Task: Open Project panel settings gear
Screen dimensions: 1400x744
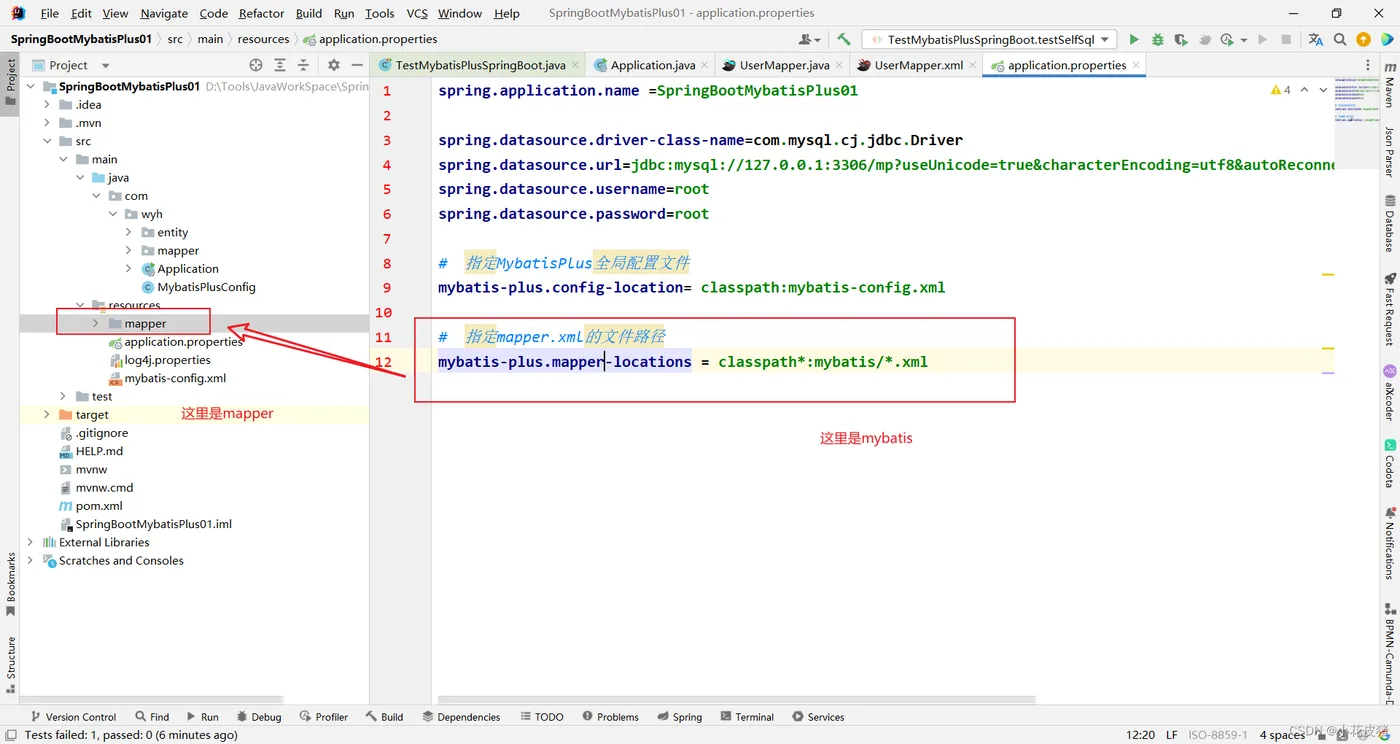Action: click(334, 65)
